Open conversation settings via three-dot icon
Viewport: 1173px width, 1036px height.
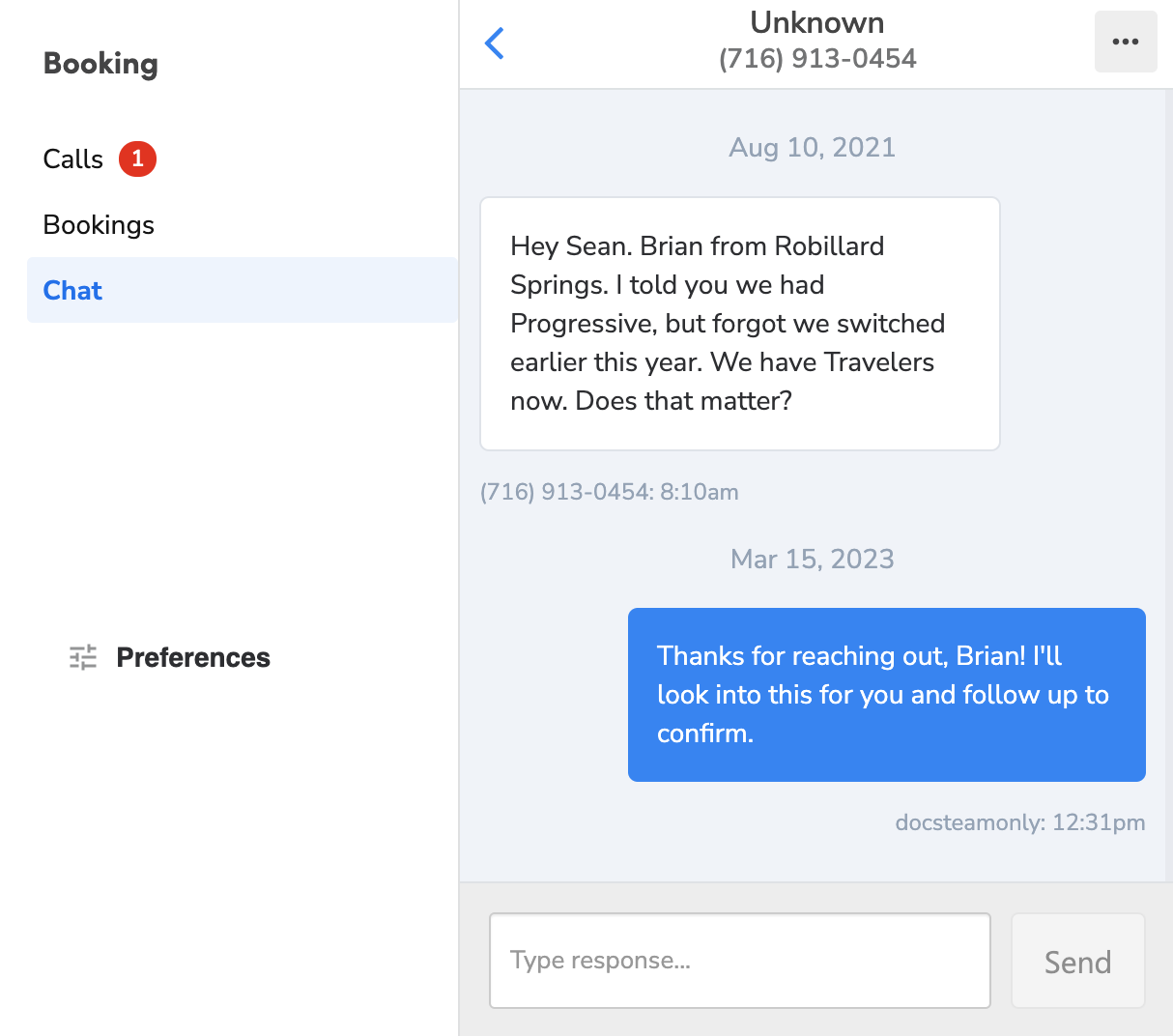tap(1126, 41)
